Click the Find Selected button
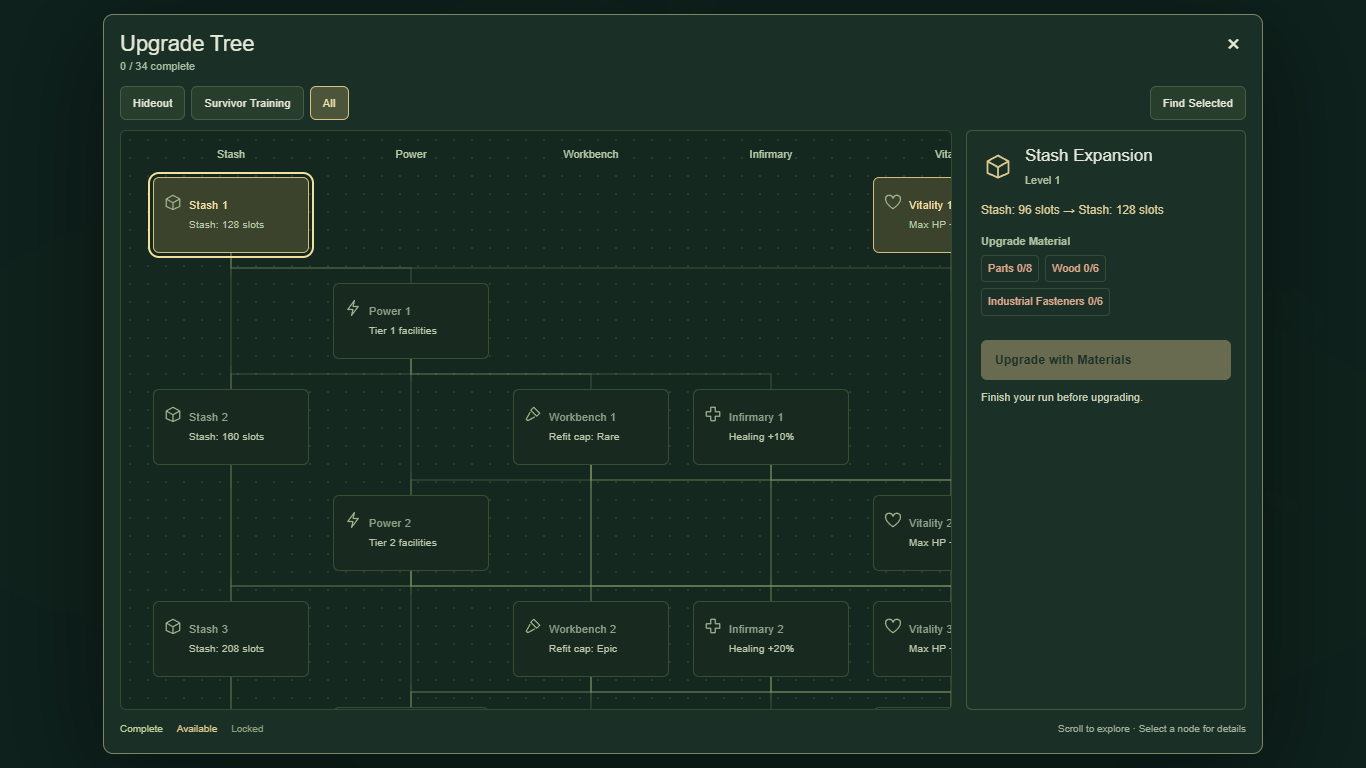This screenshot has height=768, width=1366. [x=1197, y=103]
